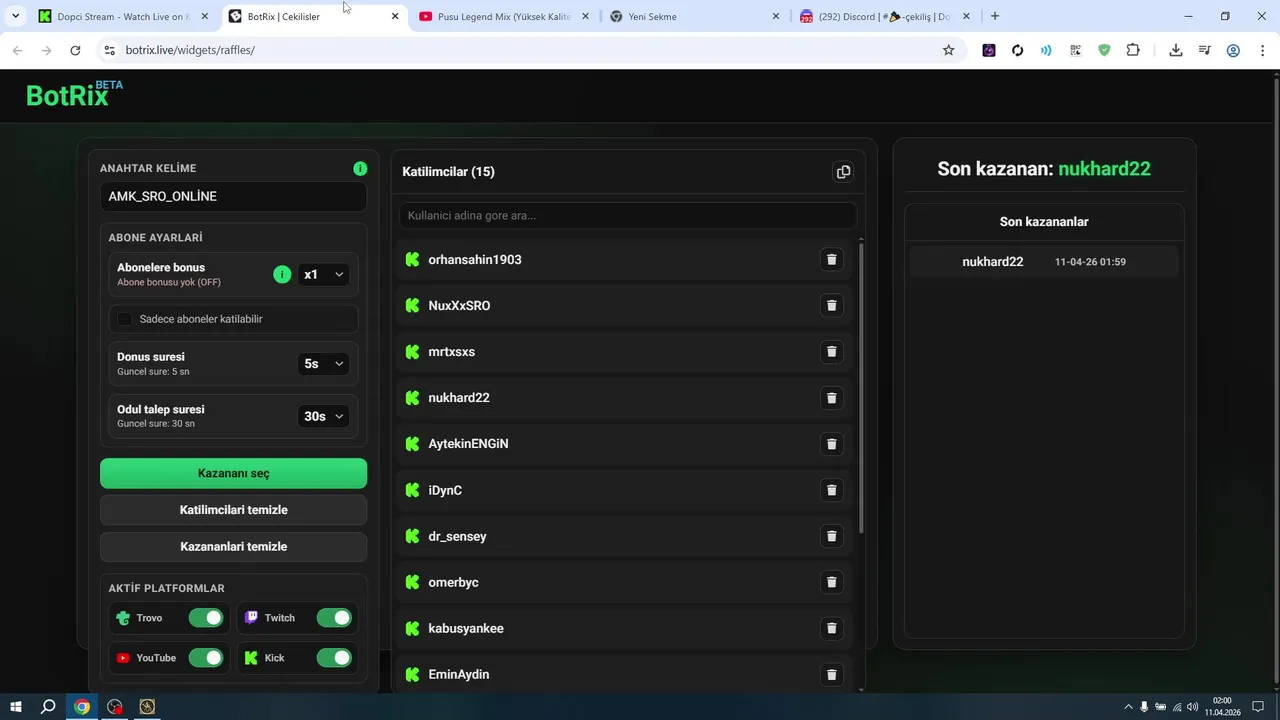Bookmark this page with star icon
Viewport: 1280px width, 720px height.
point(949,50)
